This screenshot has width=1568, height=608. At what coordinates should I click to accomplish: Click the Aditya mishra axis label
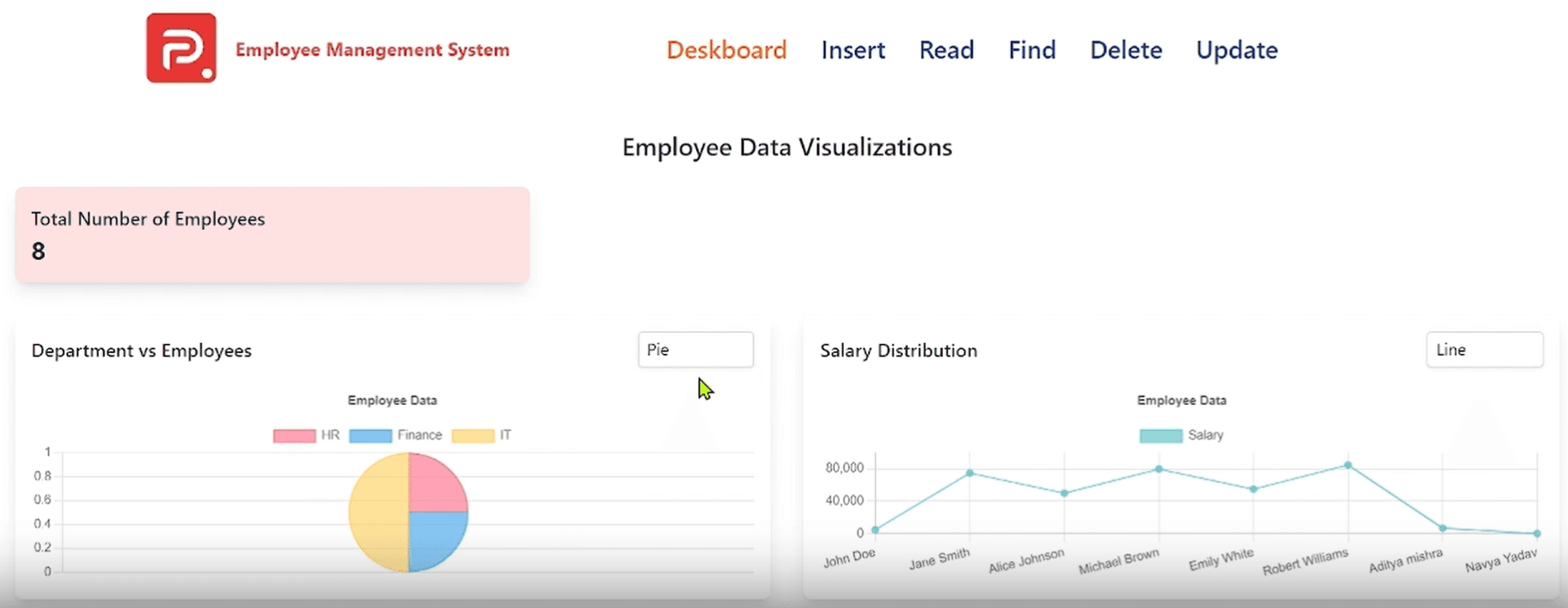point(1406,560)
